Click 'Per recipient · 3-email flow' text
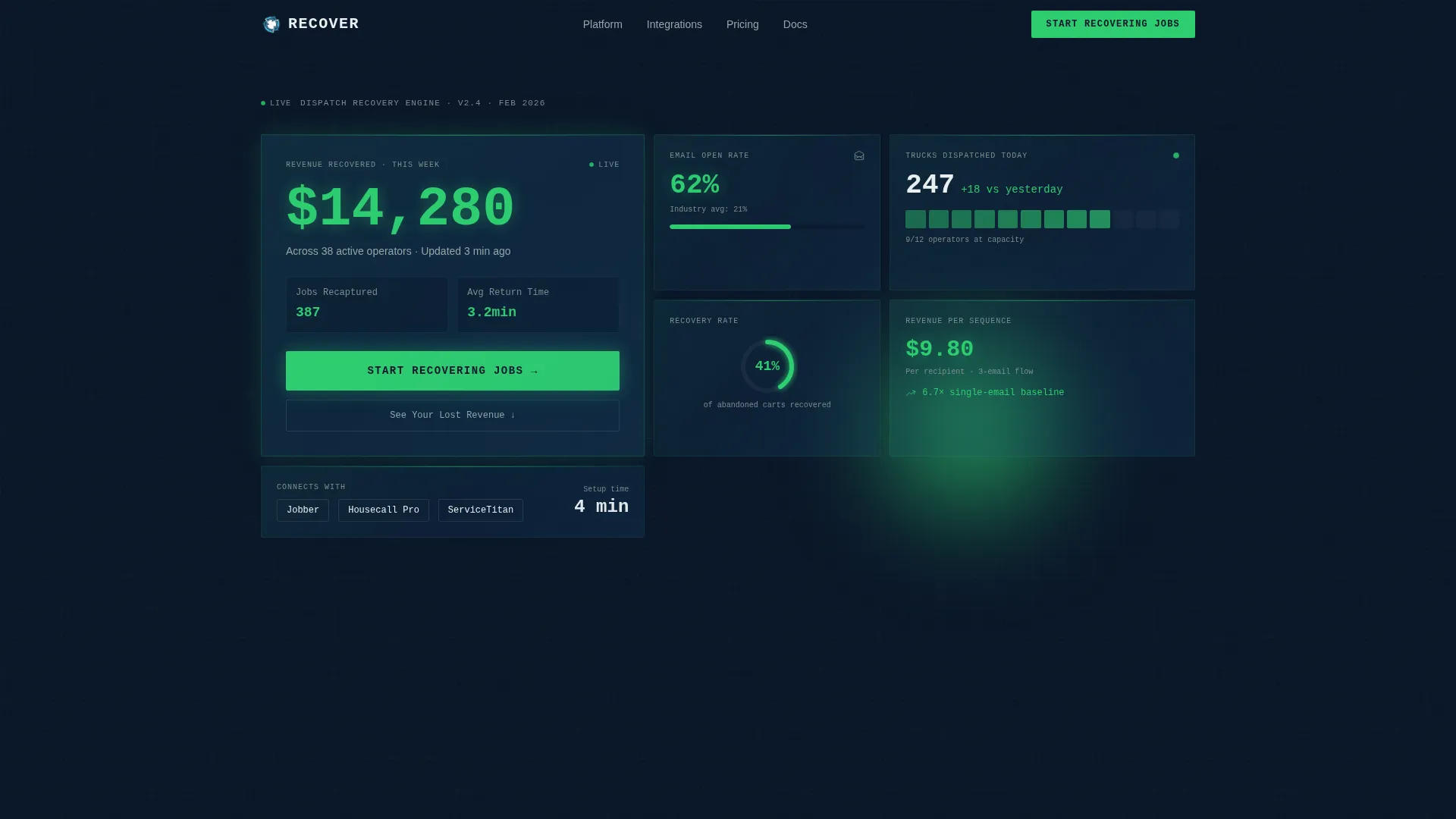1456x819 pixels. (969, 372)
